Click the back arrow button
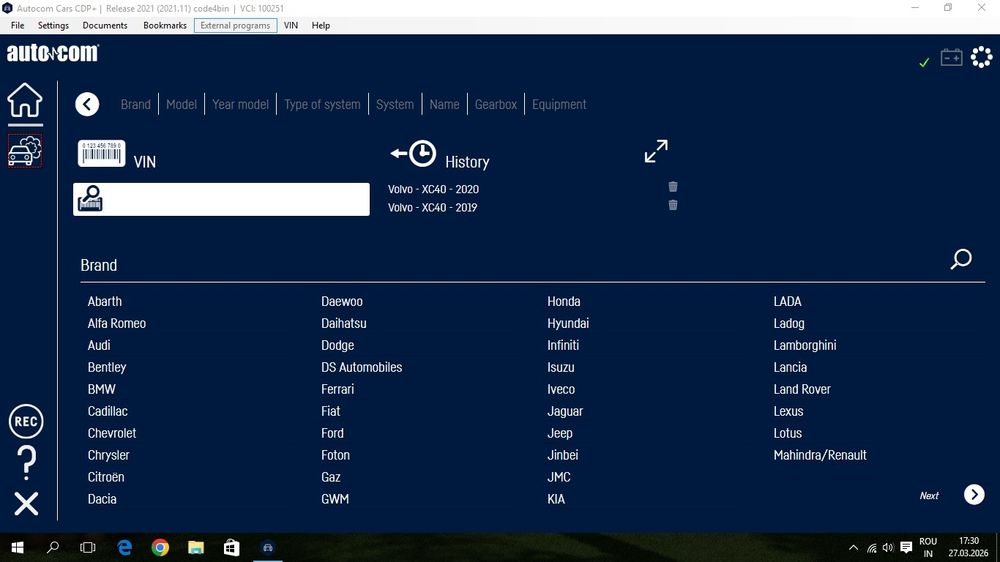This screenshot has width=1000, height=562. (x=87, y=104)
